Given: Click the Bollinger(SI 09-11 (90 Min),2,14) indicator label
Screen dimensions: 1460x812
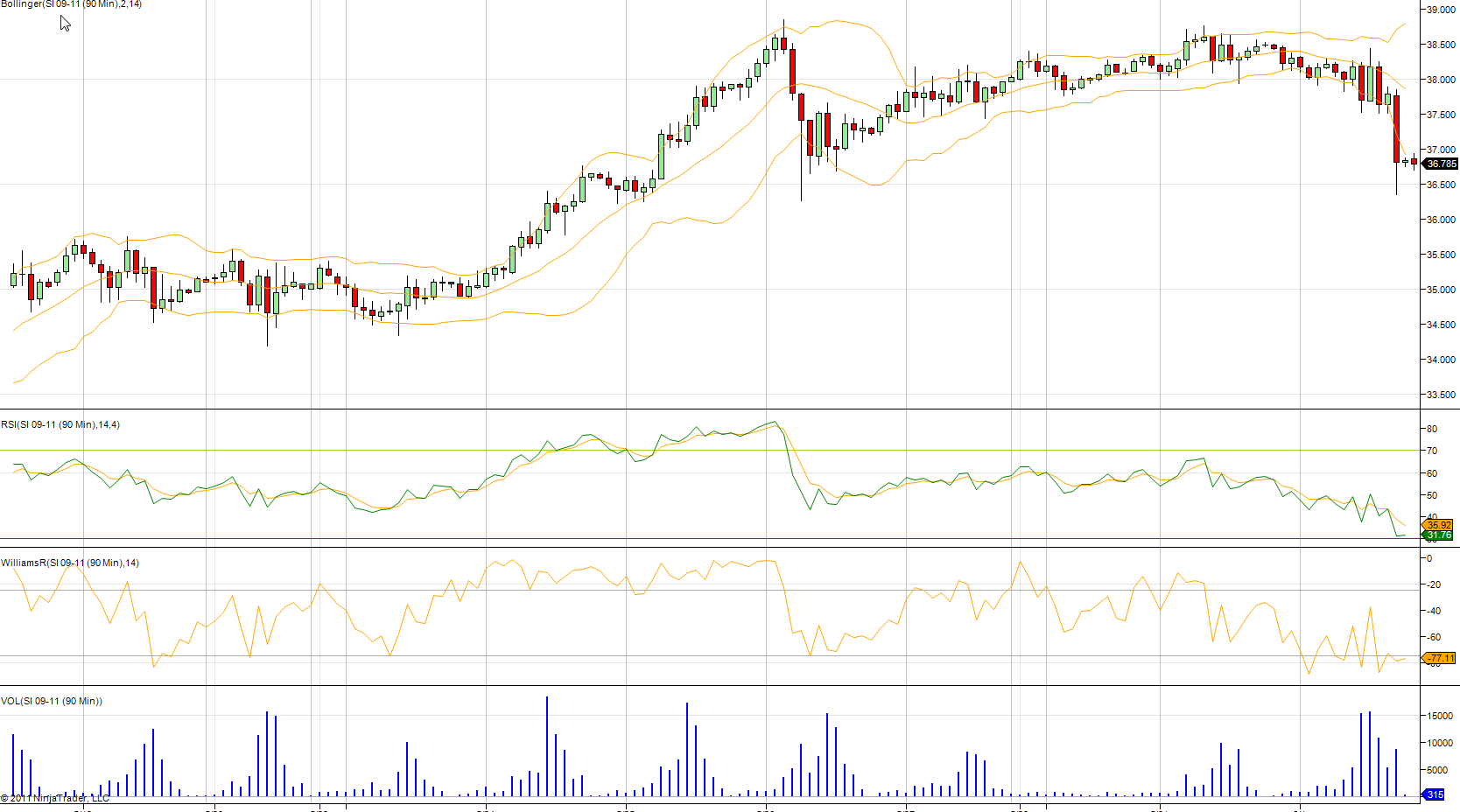Looking at the screenshot, I should [x=71, y=4].
